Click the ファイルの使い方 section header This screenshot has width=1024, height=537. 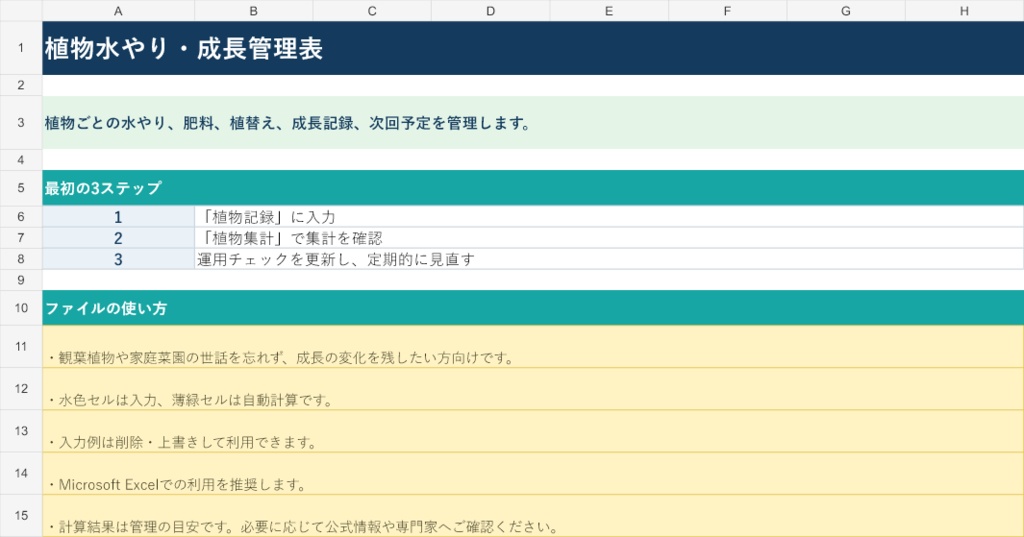pyautogui.click(x=533, y=308)
